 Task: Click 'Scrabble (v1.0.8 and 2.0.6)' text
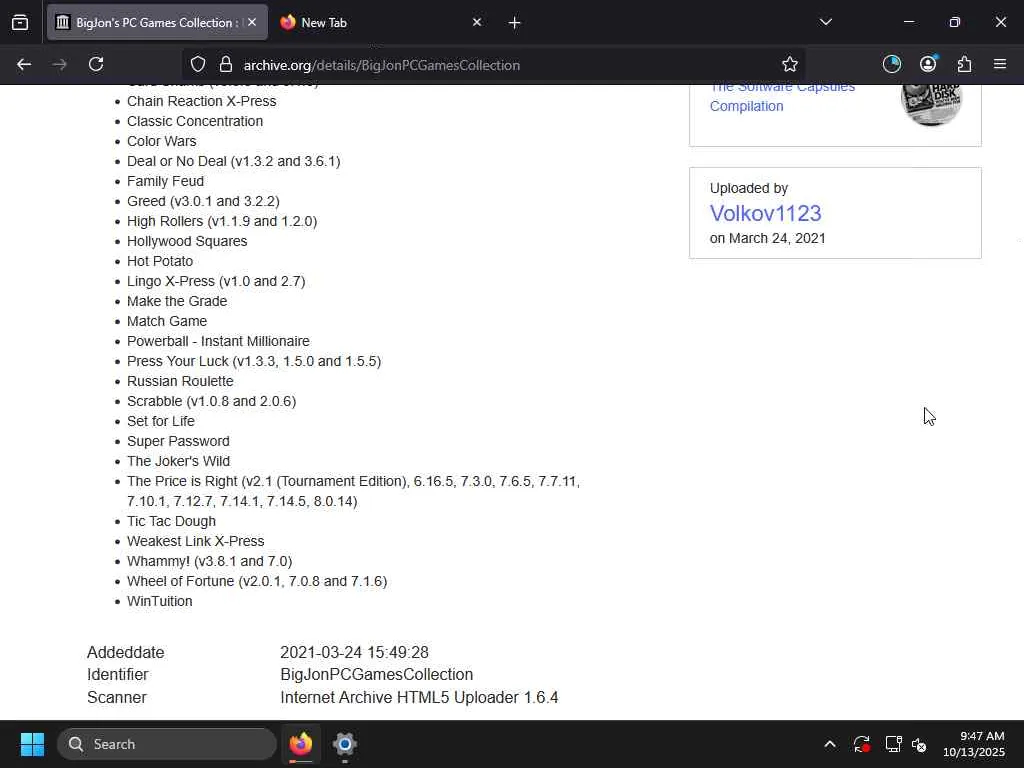[x=212, y=401]
